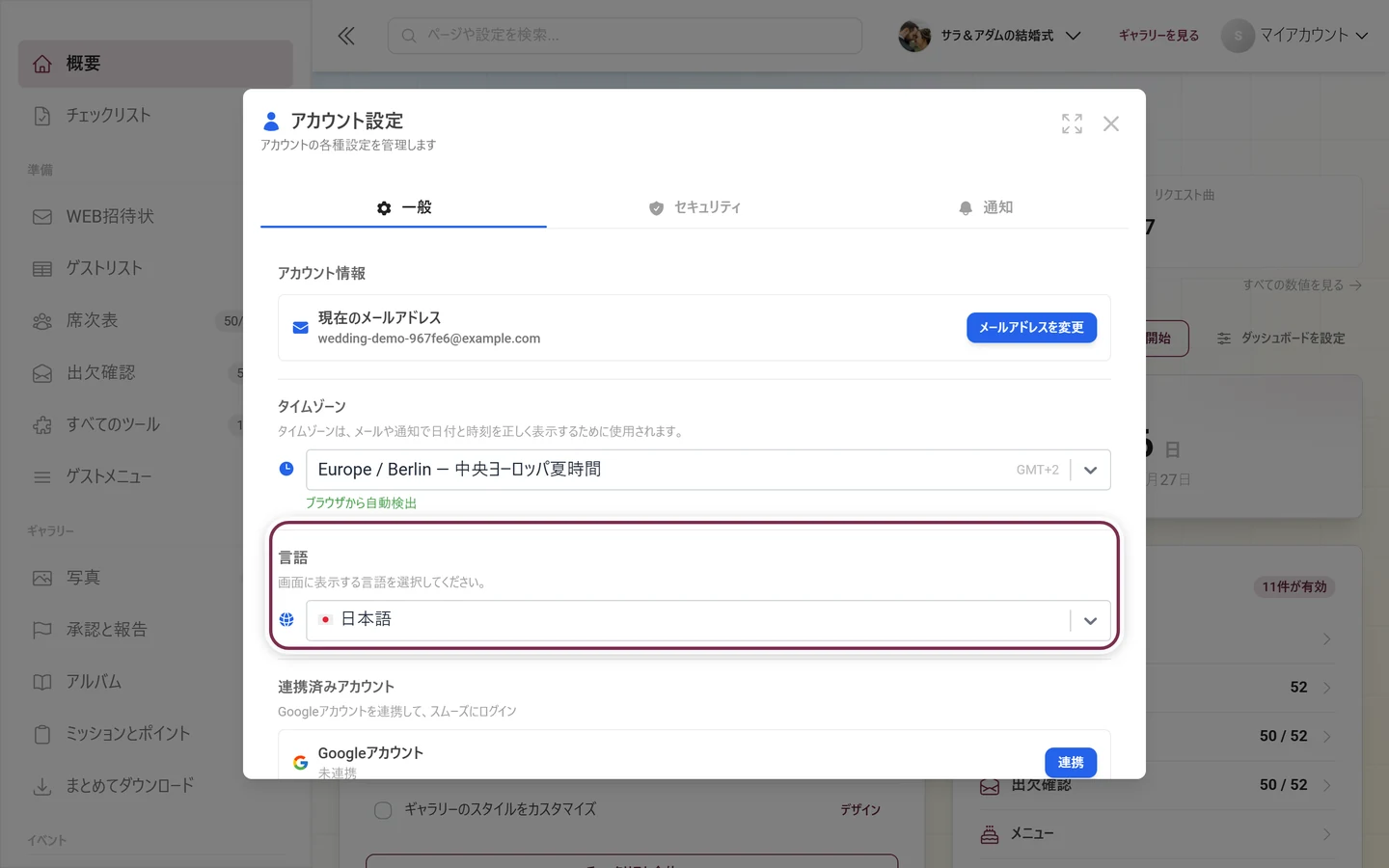Click the 写真 image icon in sidebar
1389x868 pixels.
[42, 578]
